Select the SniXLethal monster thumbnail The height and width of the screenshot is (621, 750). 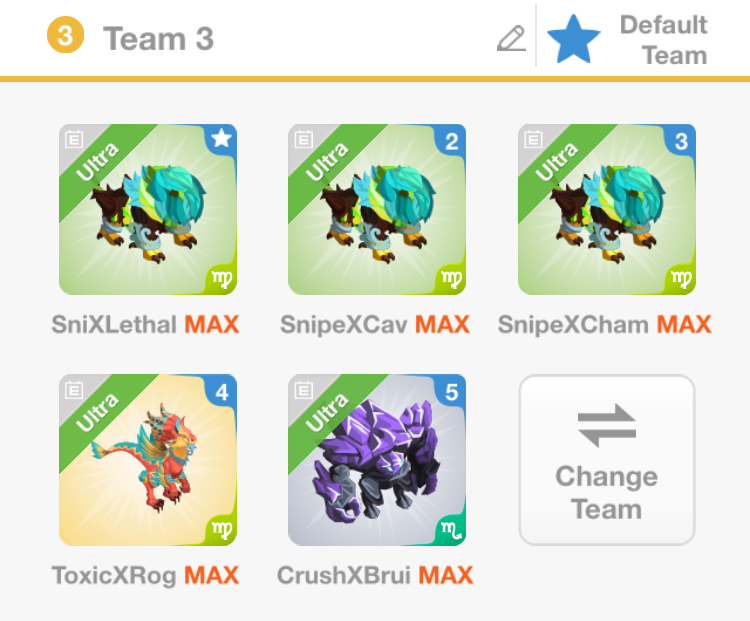click(x=148, y=210)
